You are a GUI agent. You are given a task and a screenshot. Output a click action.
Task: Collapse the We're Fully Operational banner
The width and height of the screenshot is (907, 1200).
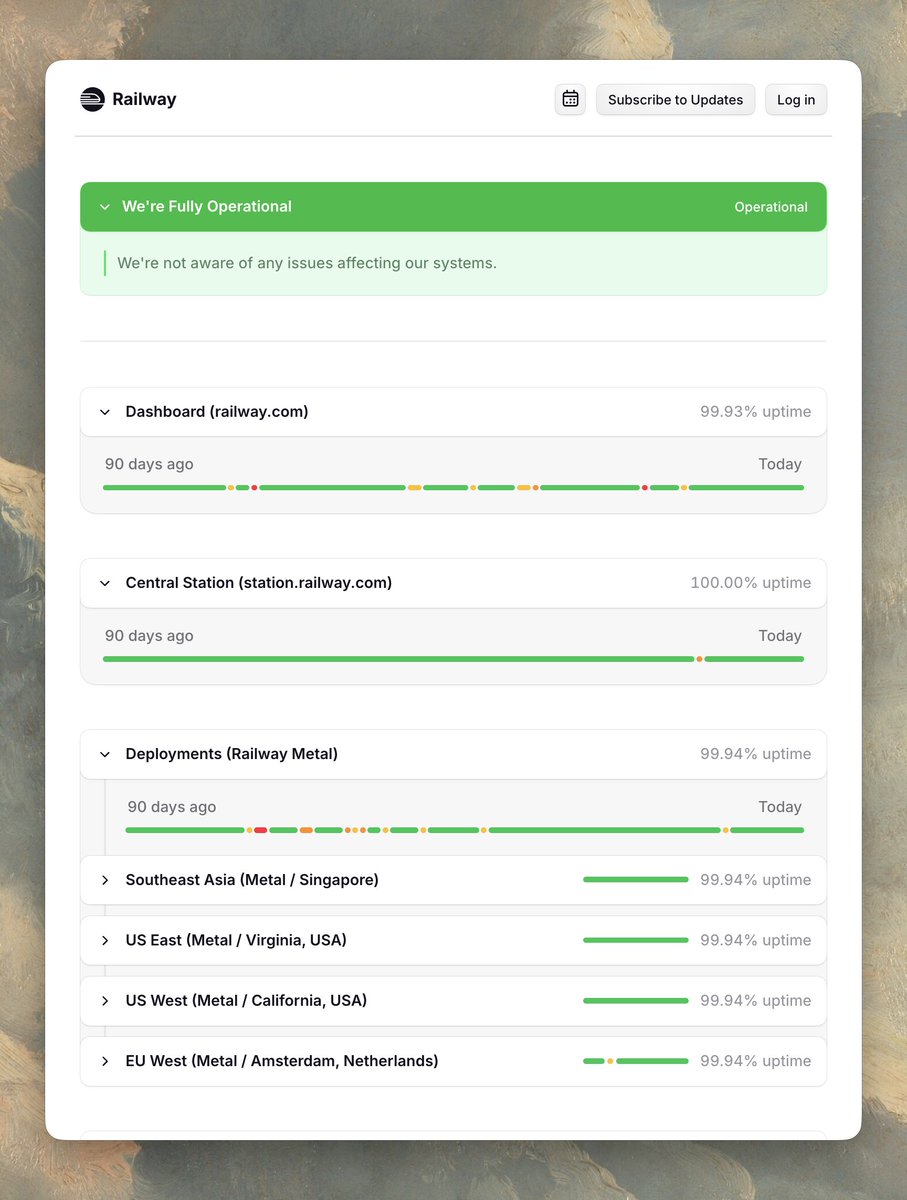(105, 207)
